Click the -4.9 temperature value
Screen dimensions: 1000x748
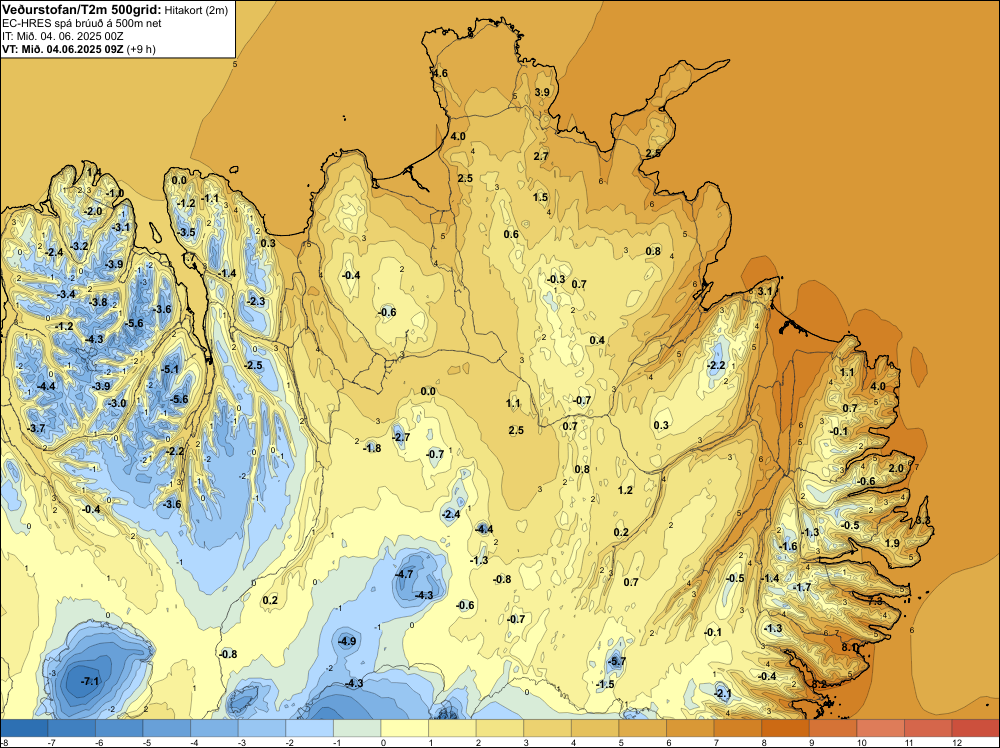(347, 641)
